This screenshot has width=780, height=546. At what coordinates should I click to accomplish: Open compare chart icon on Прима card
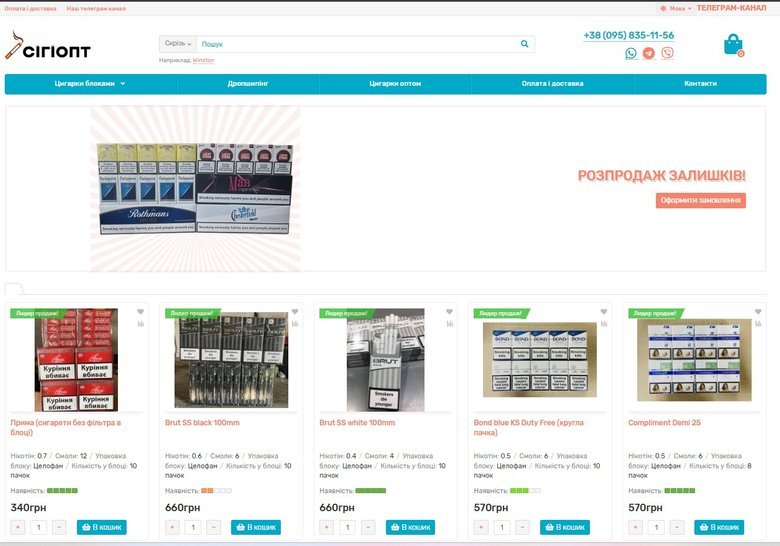[141, 323]
